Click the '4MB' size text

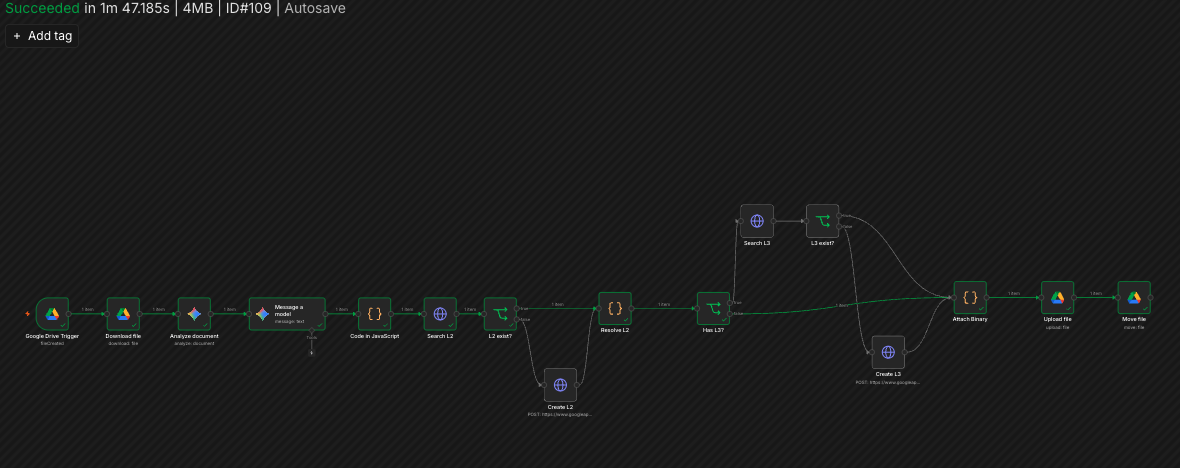point(198,8)
